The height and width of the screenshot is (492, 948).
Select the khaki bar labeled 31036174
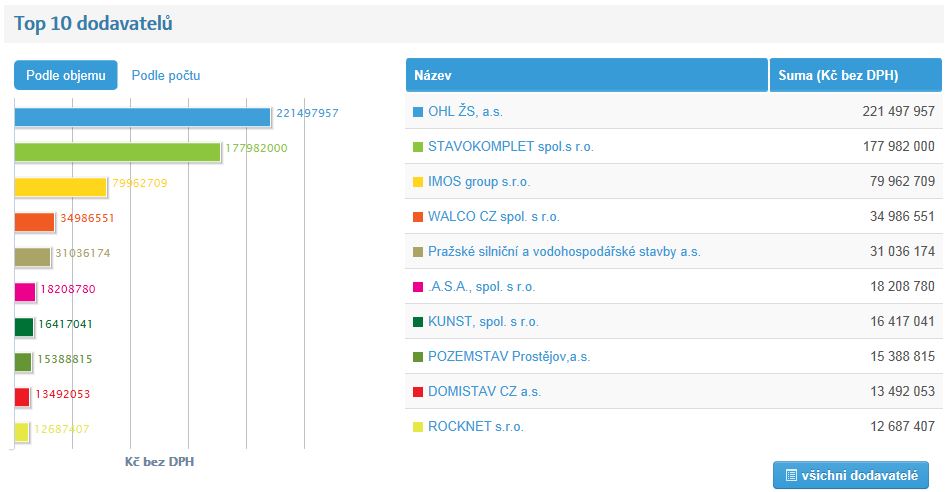[x=33, y=257]
